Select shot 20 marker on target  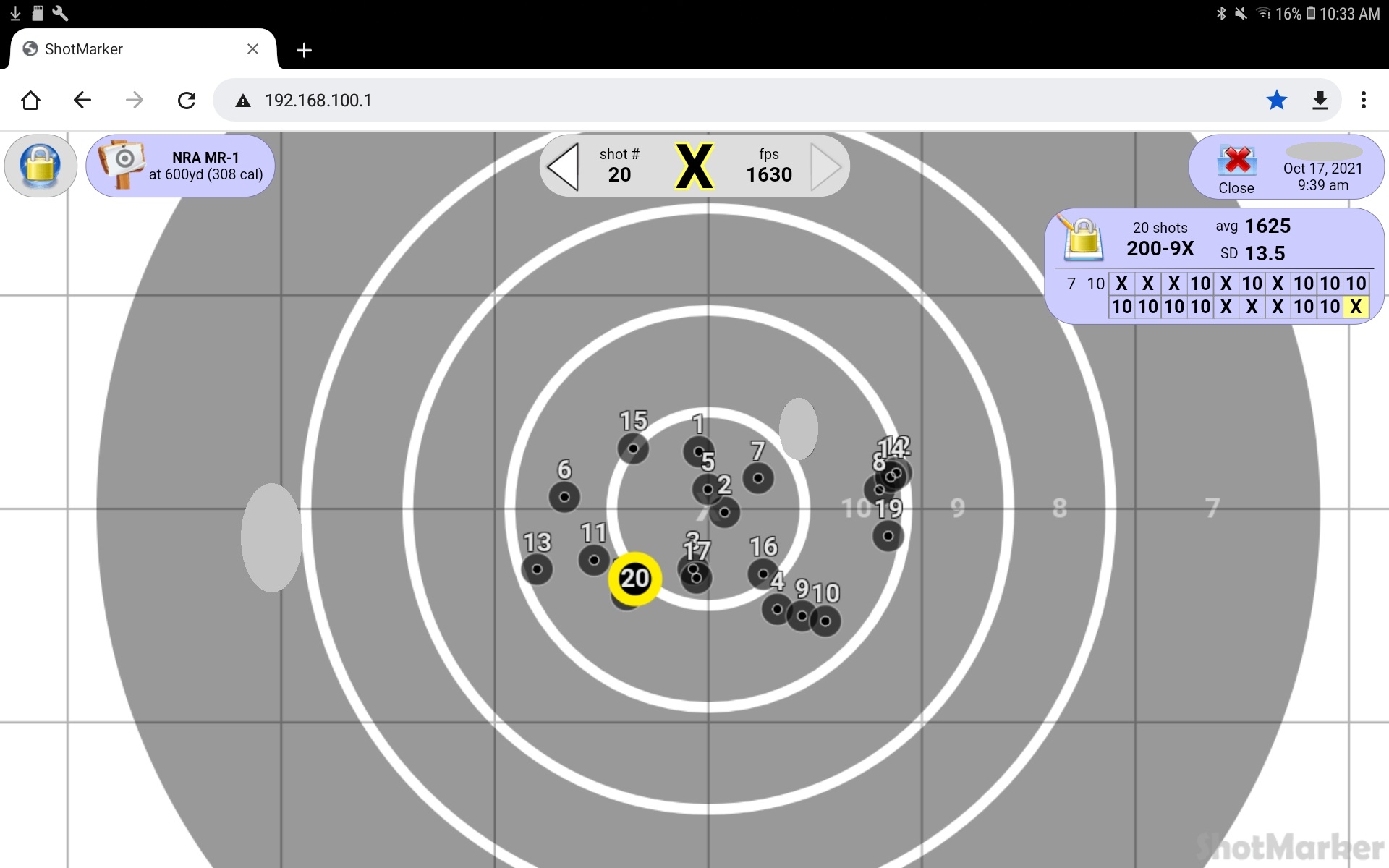point(634,579)
